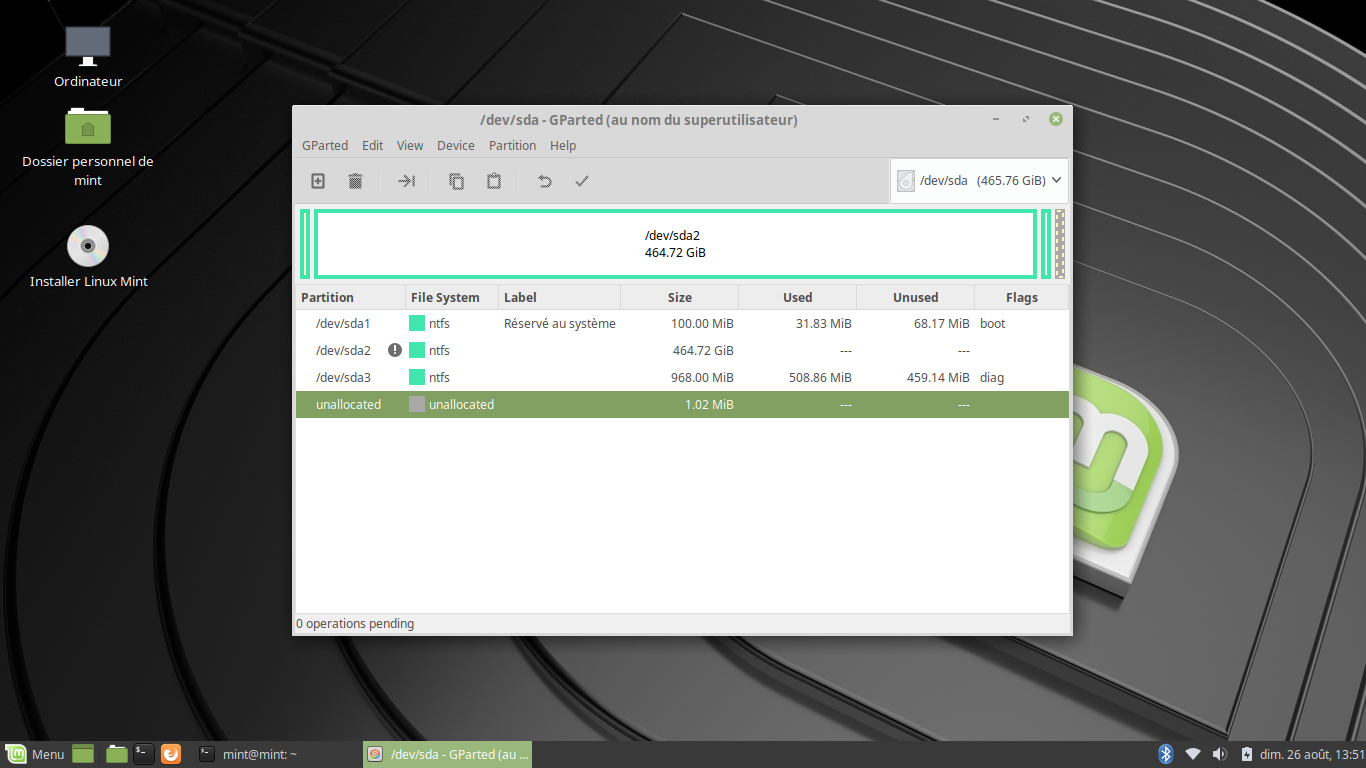The width and height of the screenshot is (1366, 768).
Task: Click the Copy partition icon
Action: 456,181
